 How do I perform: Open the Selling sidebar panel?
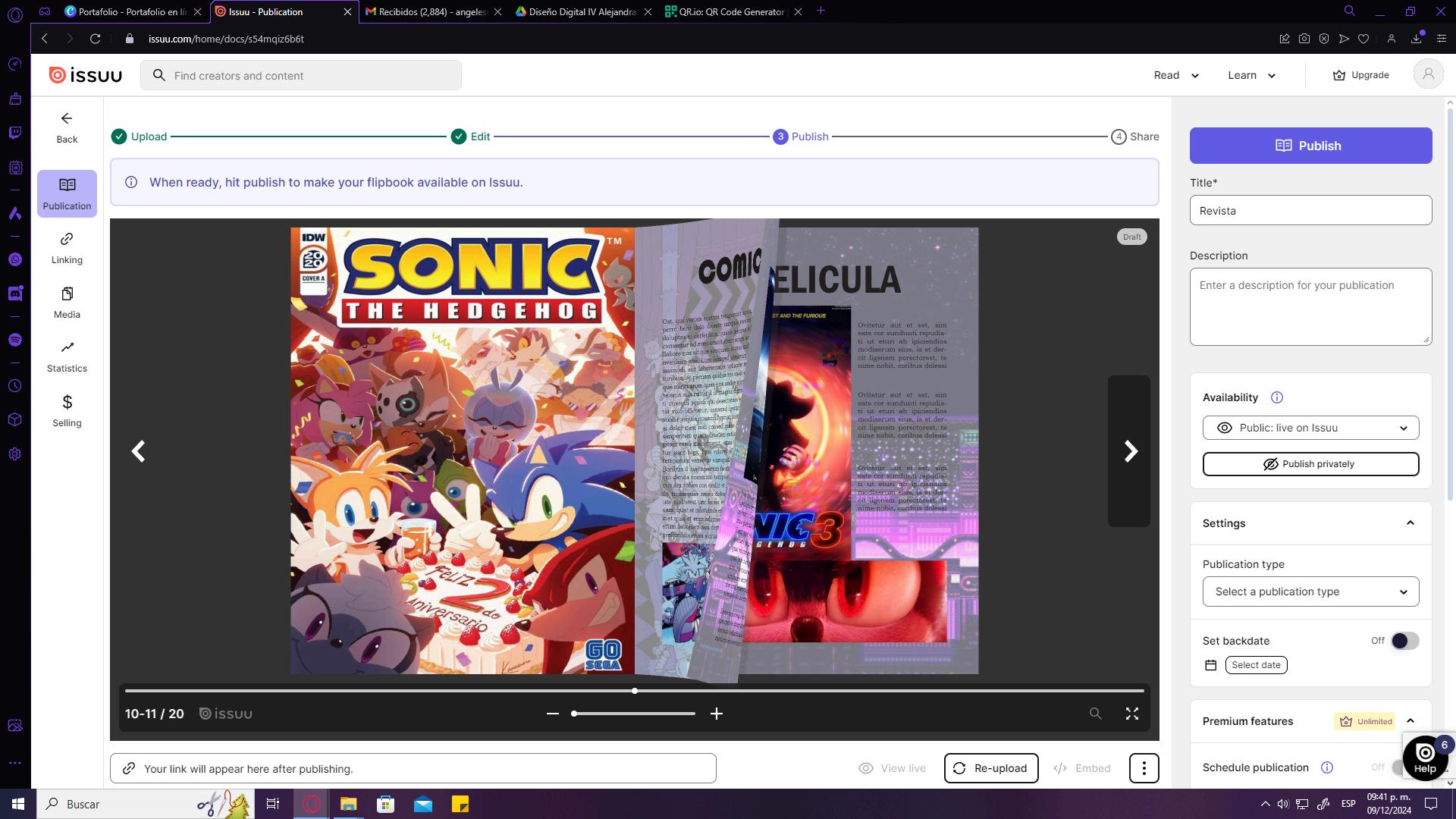67,411
